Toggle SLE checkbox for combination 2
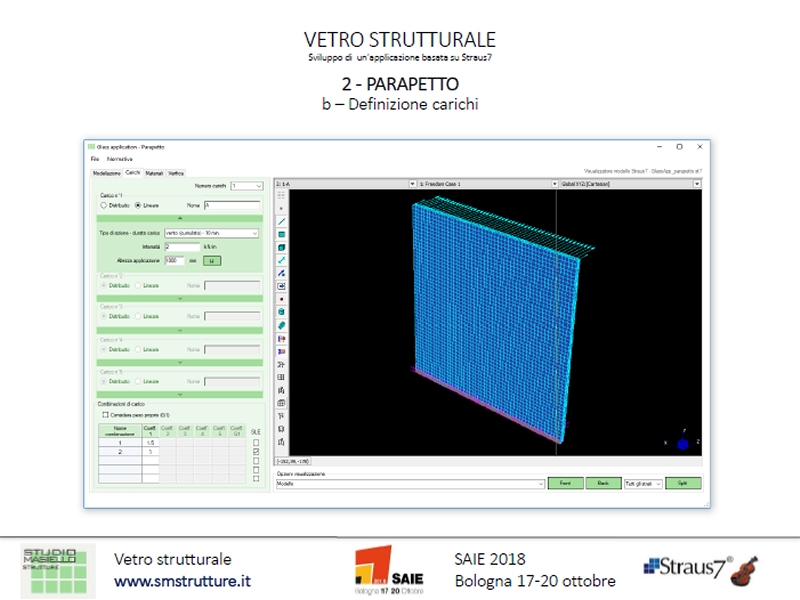 256,452
